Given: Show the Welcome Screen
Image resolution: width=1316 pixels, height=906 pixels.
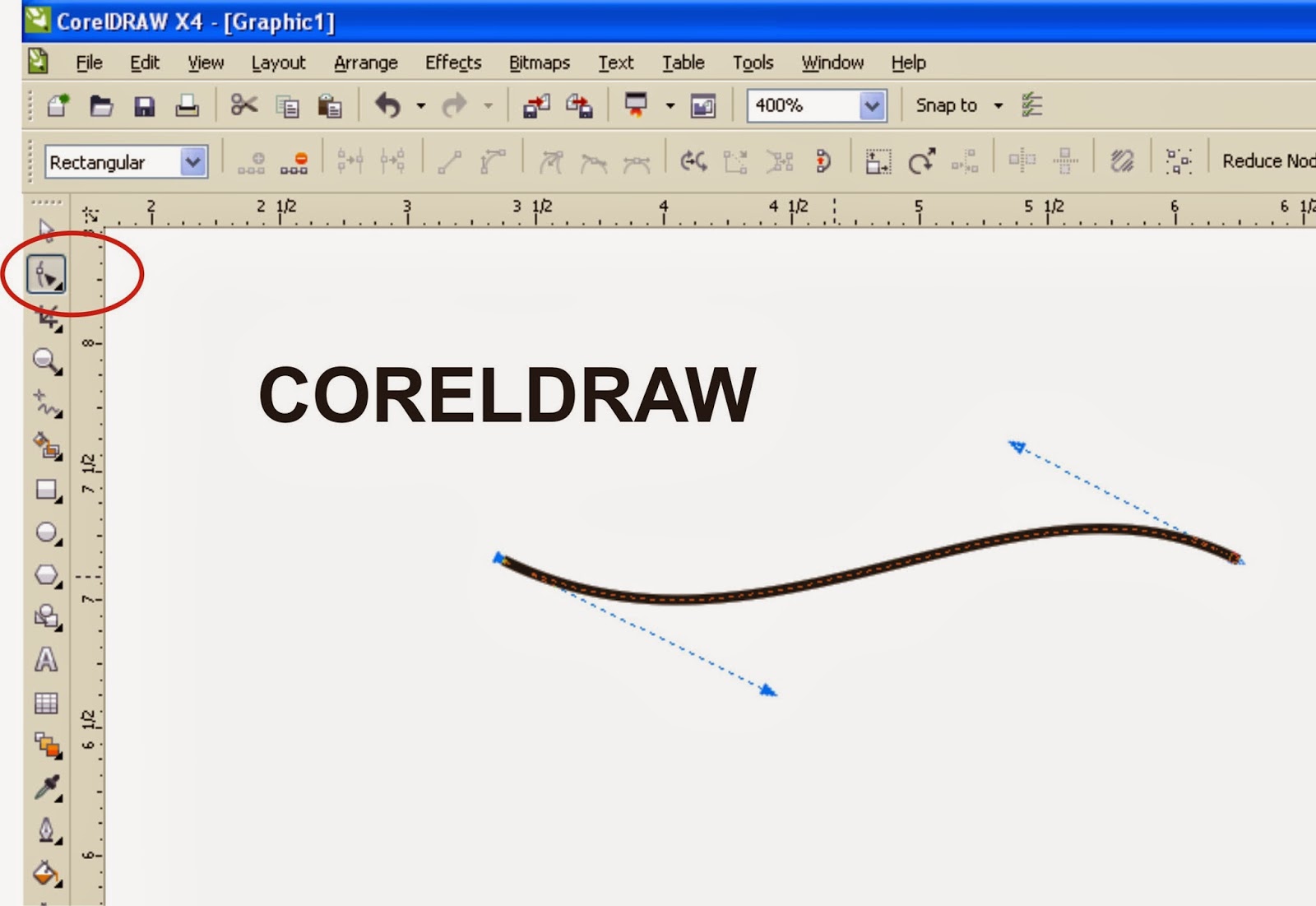Looking at the screenshot, I should 703,106.
